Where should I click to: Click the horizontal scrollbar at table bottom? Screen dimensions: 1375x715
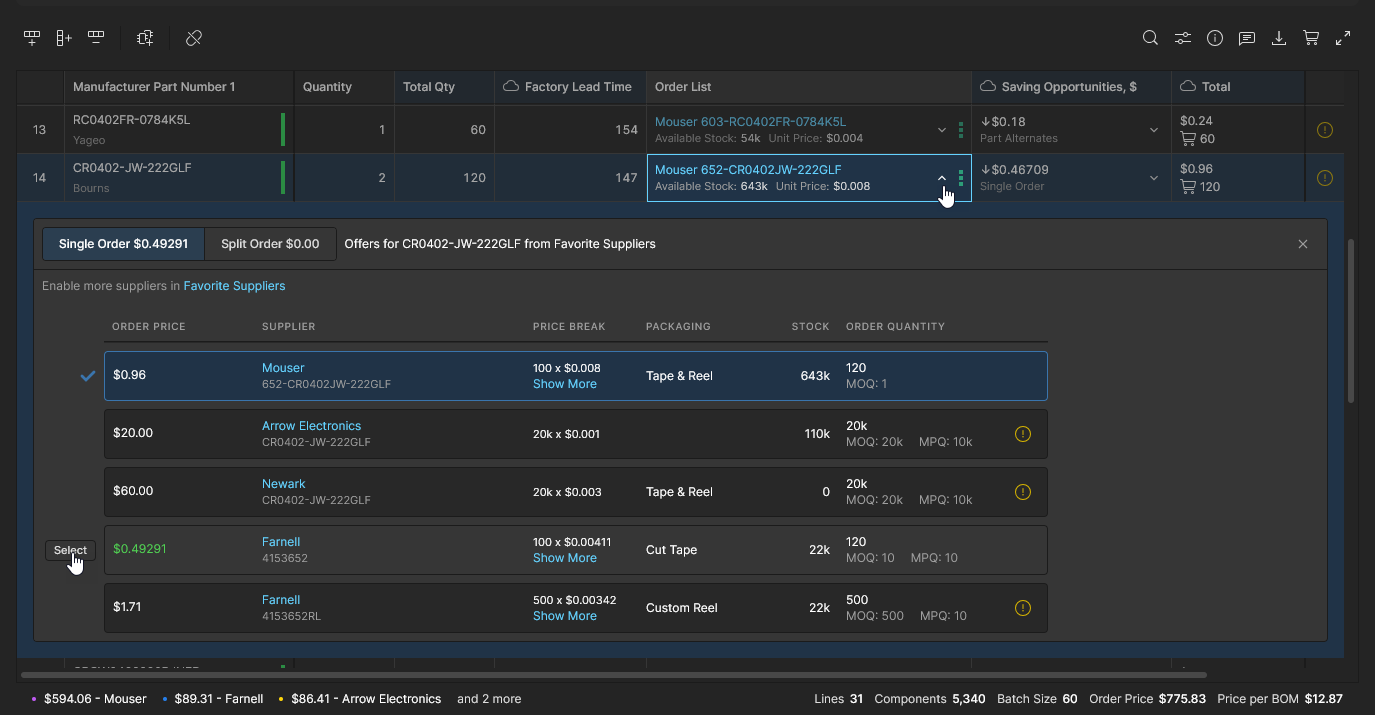coord(612,675)
